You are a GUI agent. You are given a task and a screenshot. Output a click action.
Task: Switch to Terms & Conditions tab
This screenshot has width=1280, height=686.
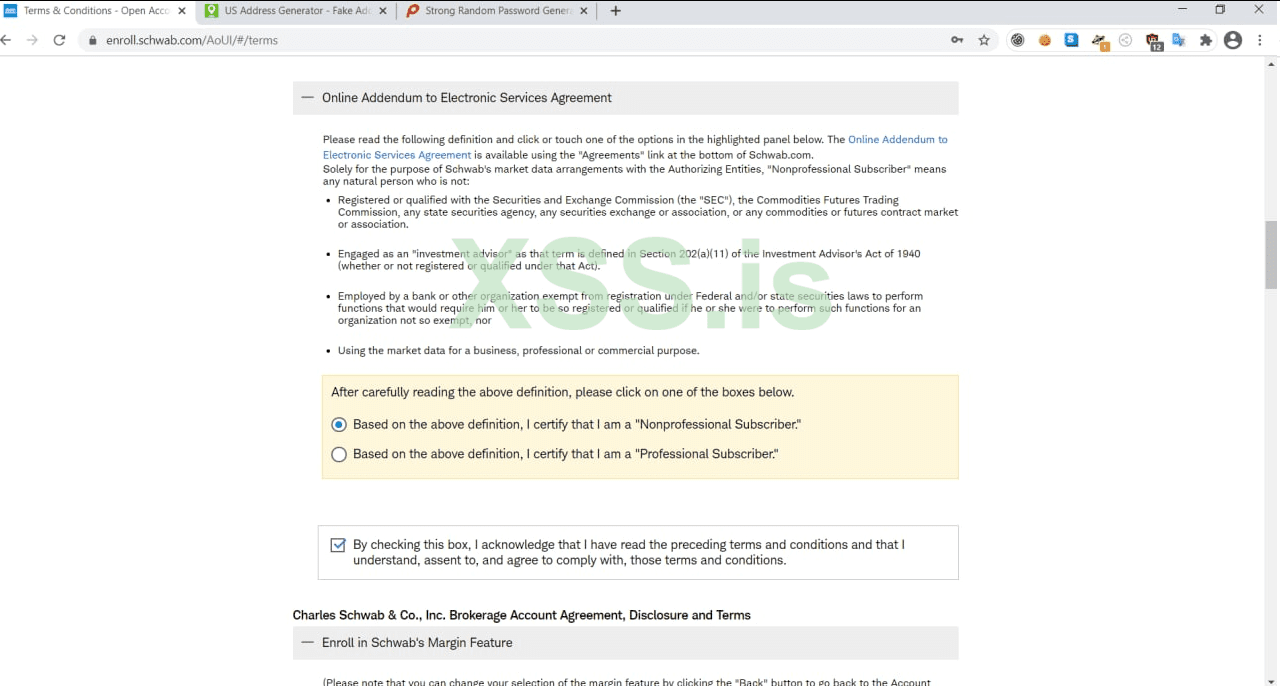[96, 11]
